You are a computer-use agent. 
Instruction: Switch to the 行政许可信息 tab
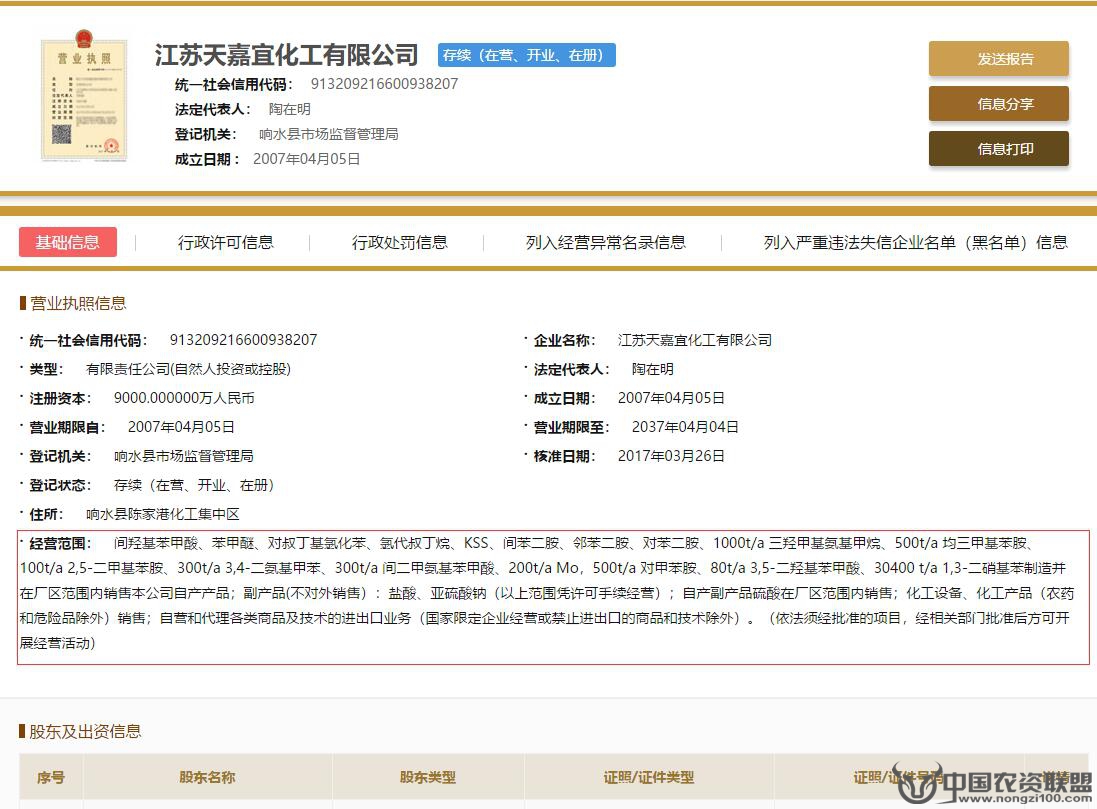point(225,242)
